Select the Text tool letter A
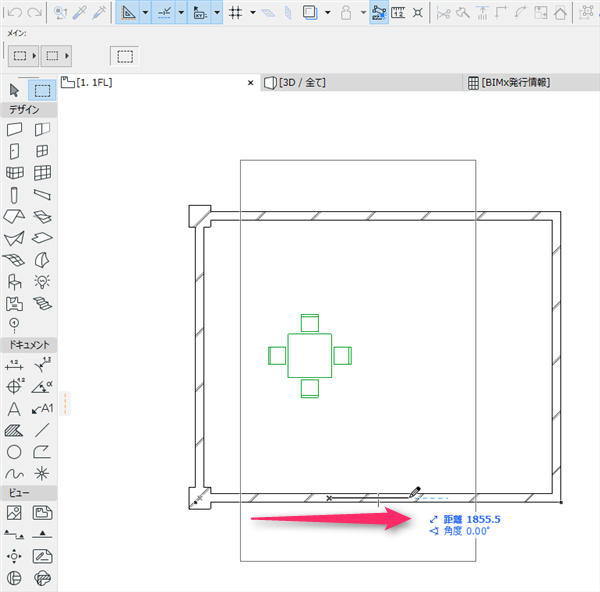This screenshot has width=600, height=592. click(14, 409)
